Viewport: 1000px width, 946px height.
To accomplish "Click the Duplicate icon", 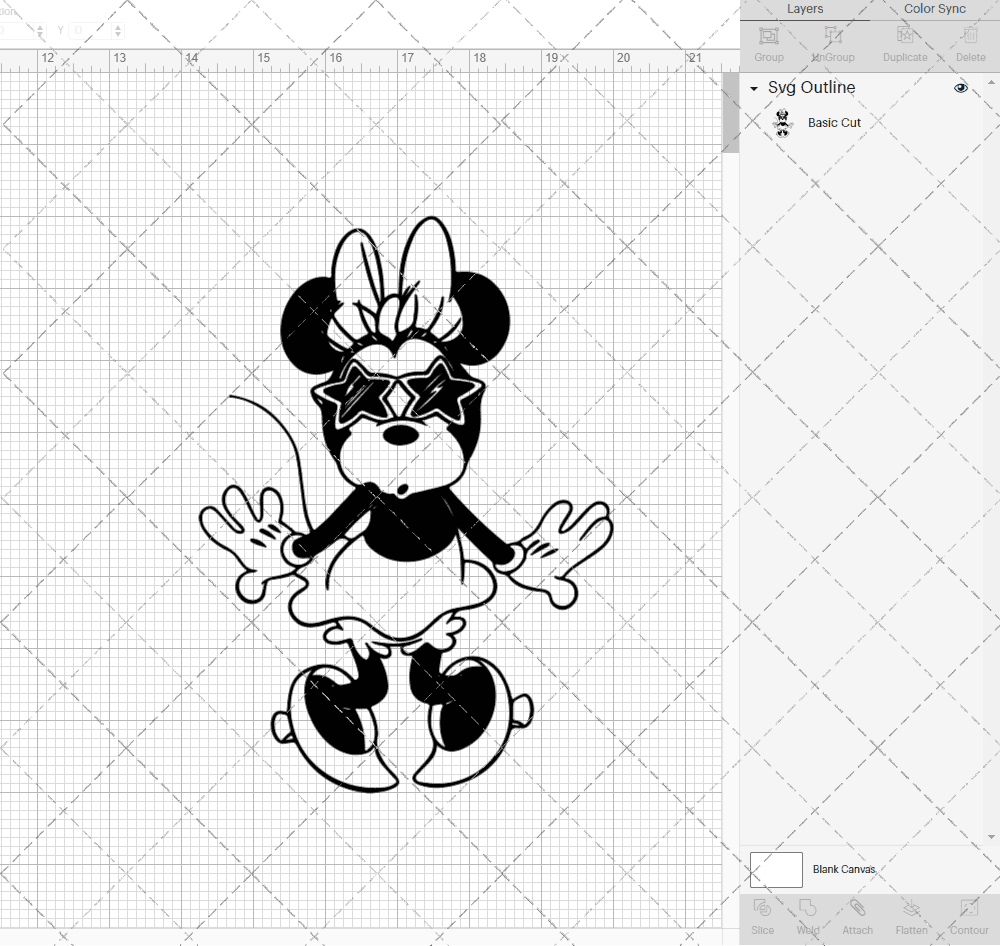I will (905, 36).
